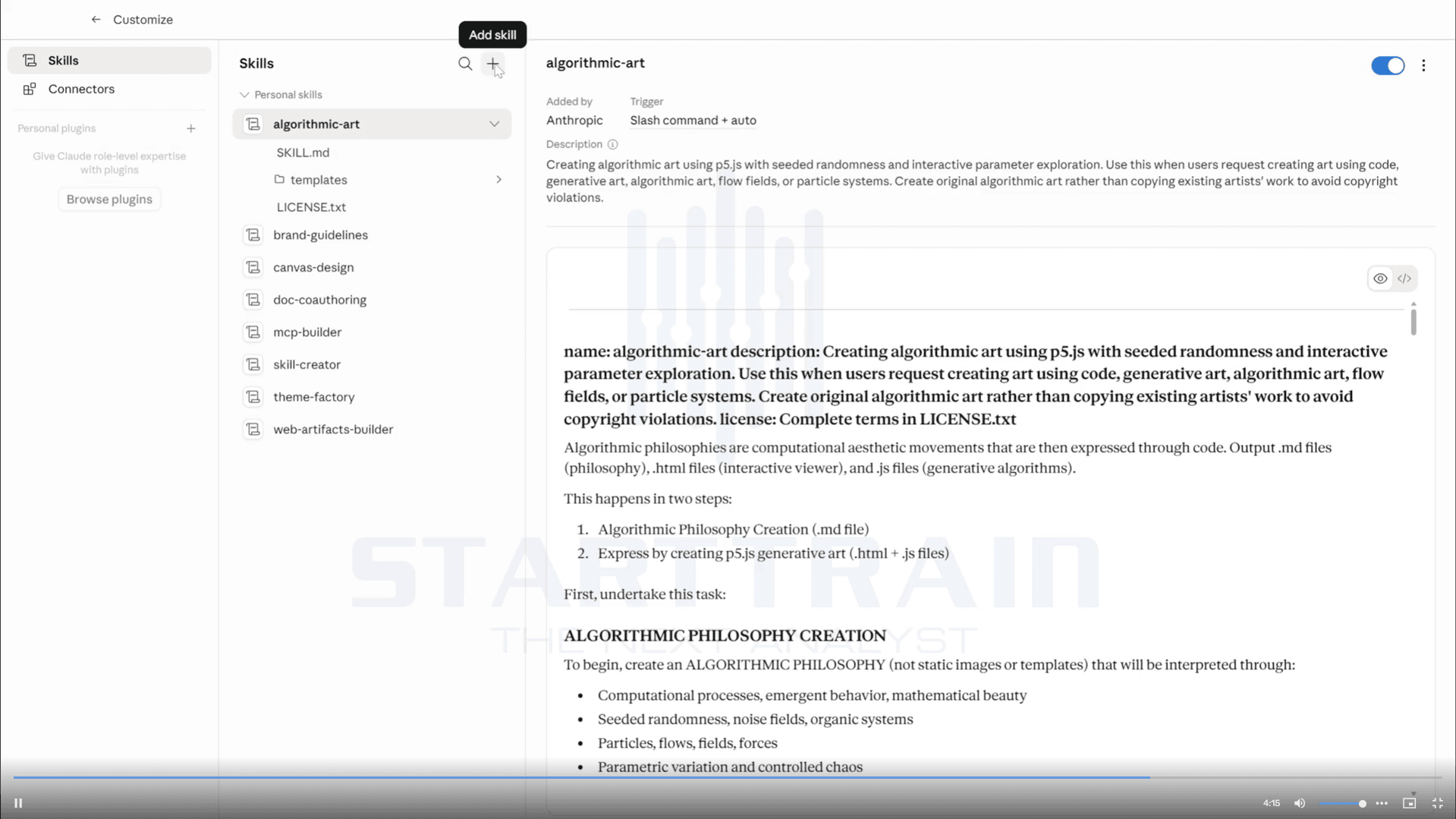
Task: Add a personal plugin with plus icon
Action: [191, 129]
